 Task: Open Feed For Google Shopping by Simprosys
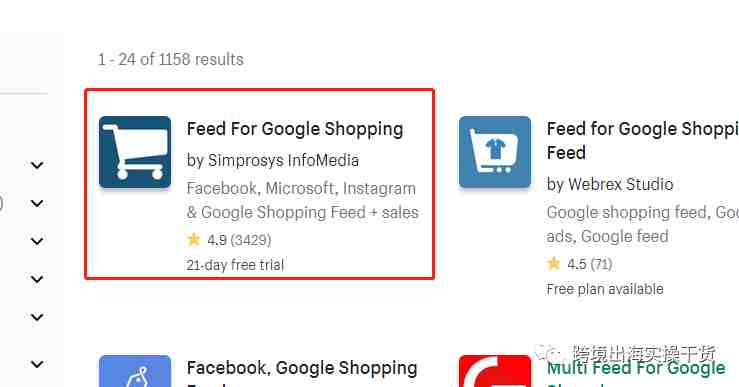point(295,129)
